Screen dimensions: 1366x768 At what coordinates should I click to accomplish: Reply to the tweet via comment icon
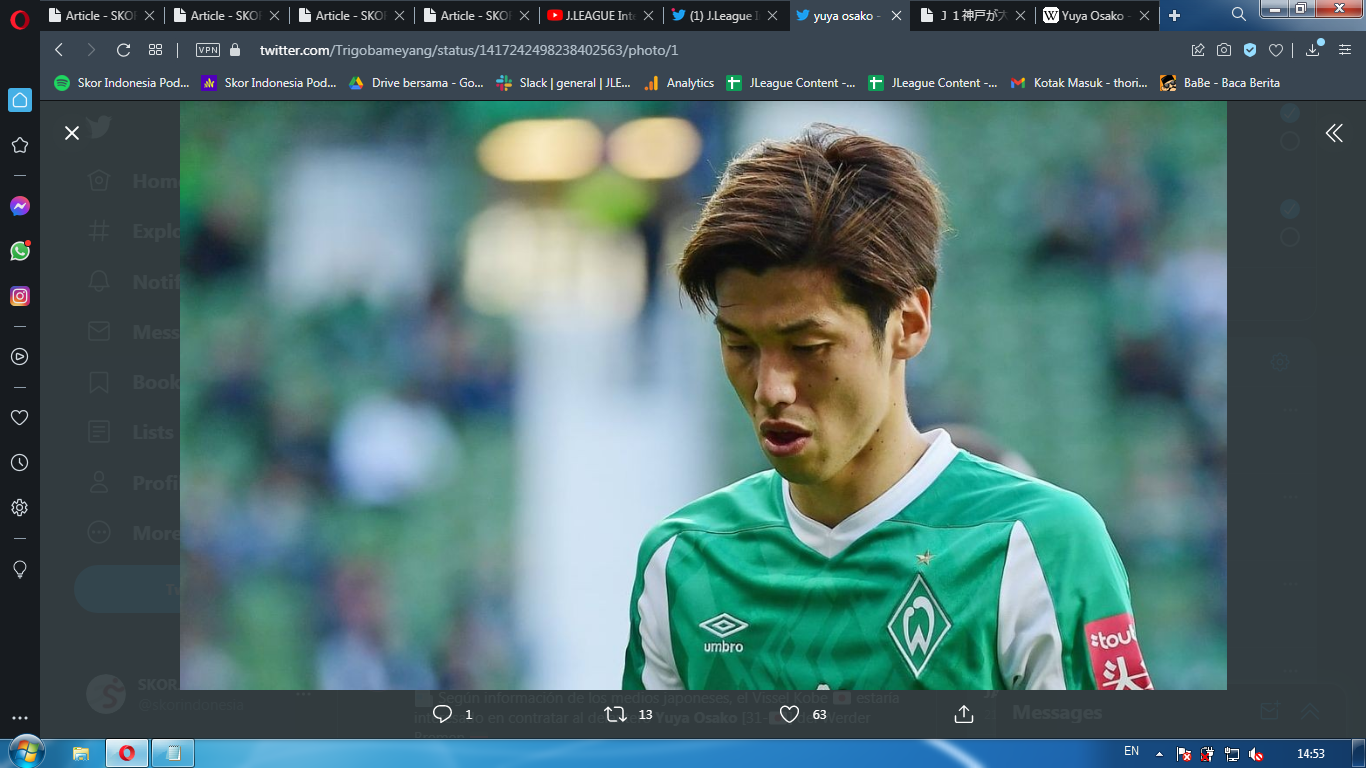point(442,714)
